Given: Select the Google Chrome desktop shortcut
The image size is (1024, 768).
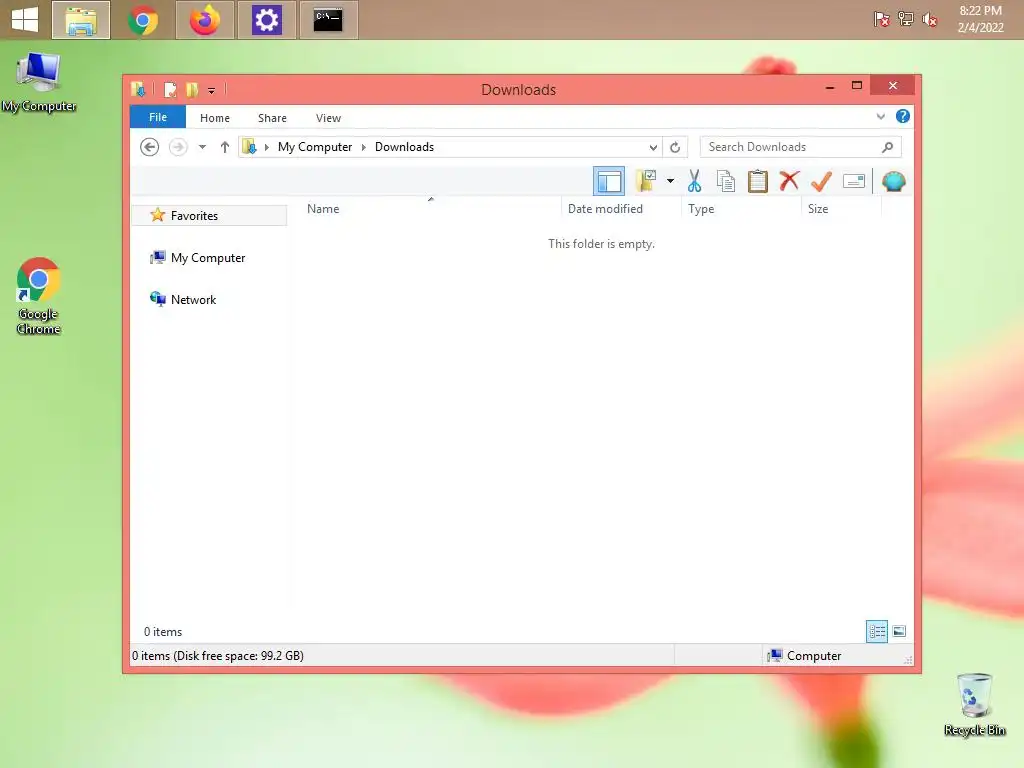Looking at the screenshot, I should coord(39,296).
